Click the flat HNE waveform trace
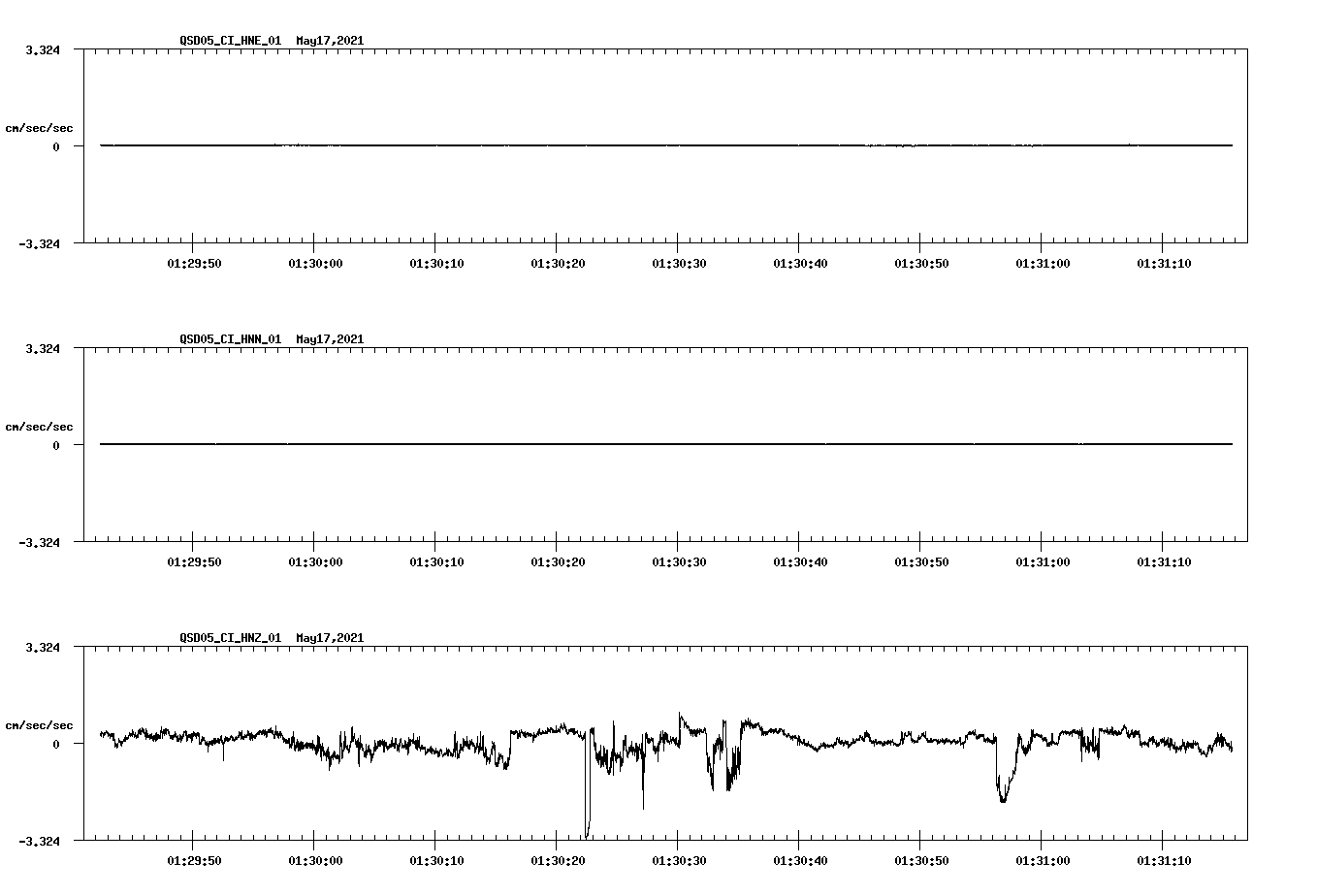 (x=582, y=145)
